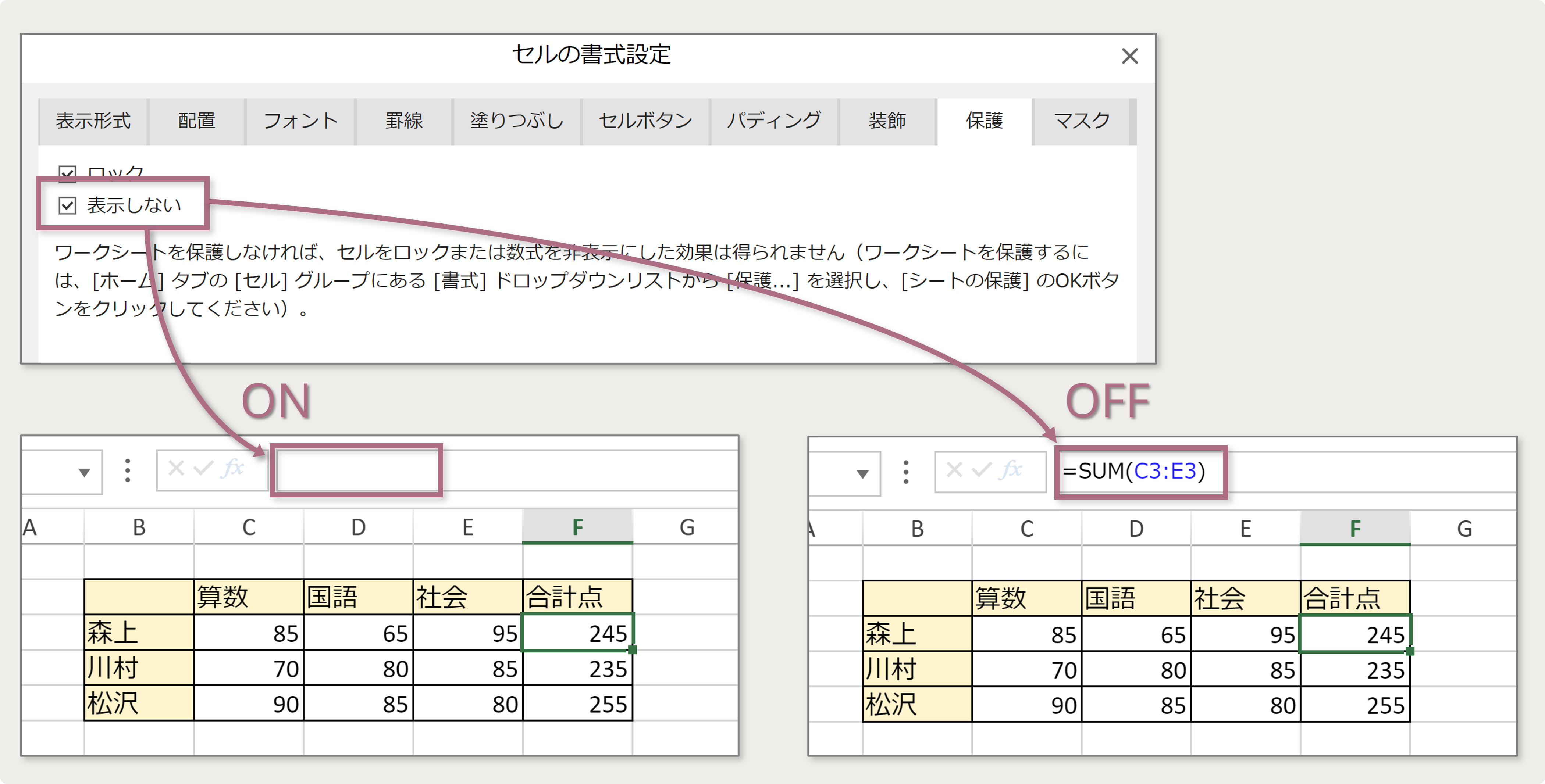Click 川村 name cell in ON sheet
The image size is (1545, 784).
[139, 668]
